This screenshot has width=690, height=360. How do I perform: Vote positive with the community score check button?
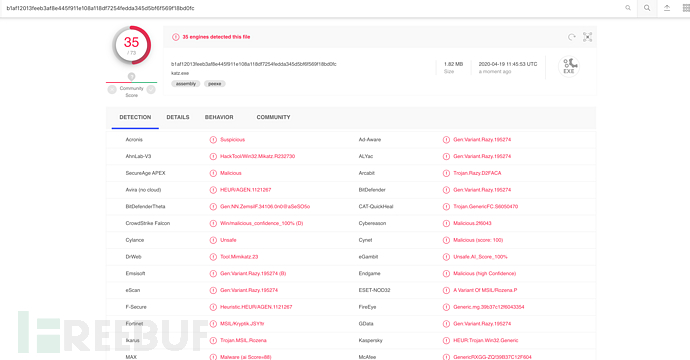[x=151, y=90]
